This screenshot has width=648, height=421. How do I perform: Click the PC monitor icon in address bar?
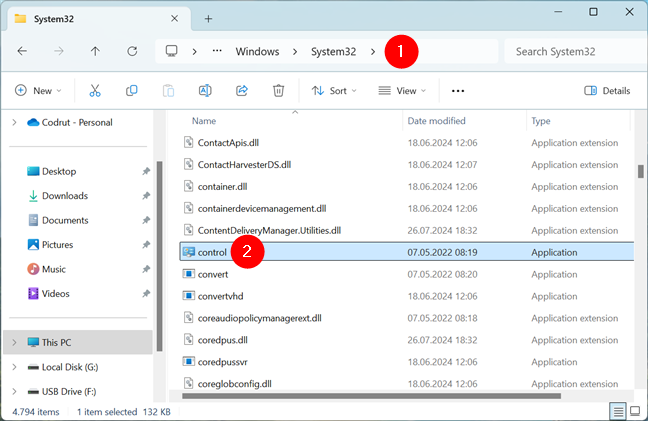[x=172, y=51]
